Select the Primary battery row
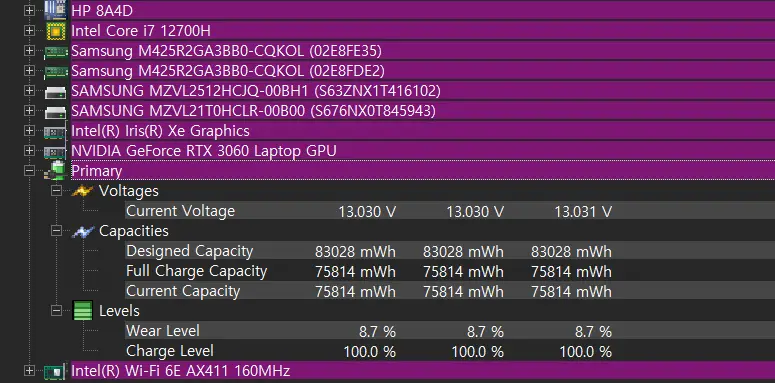Viewport: 775px width, 383px height. point(423,170)
